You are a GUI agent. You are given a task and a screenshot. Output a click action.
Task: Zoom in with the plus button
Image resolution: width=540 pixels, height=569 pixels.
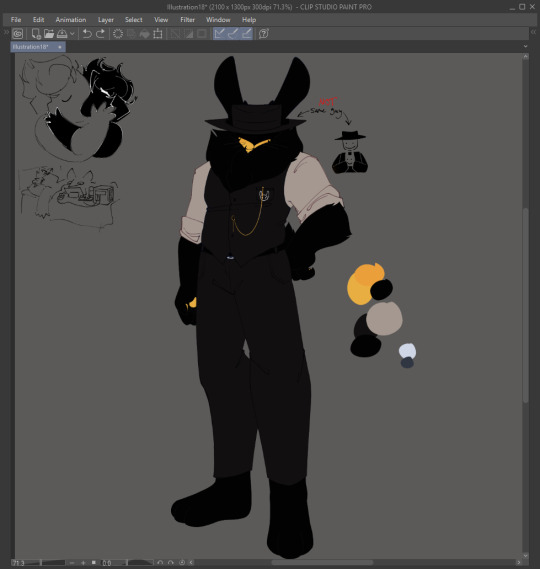(x=83, y=562)
